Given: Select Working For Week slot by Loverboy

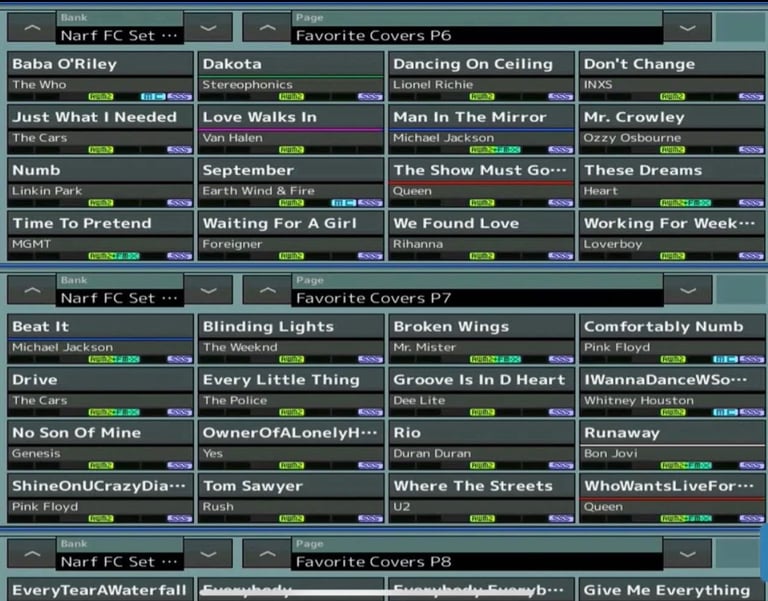Looking at the screenshot, I should [672, 236].
